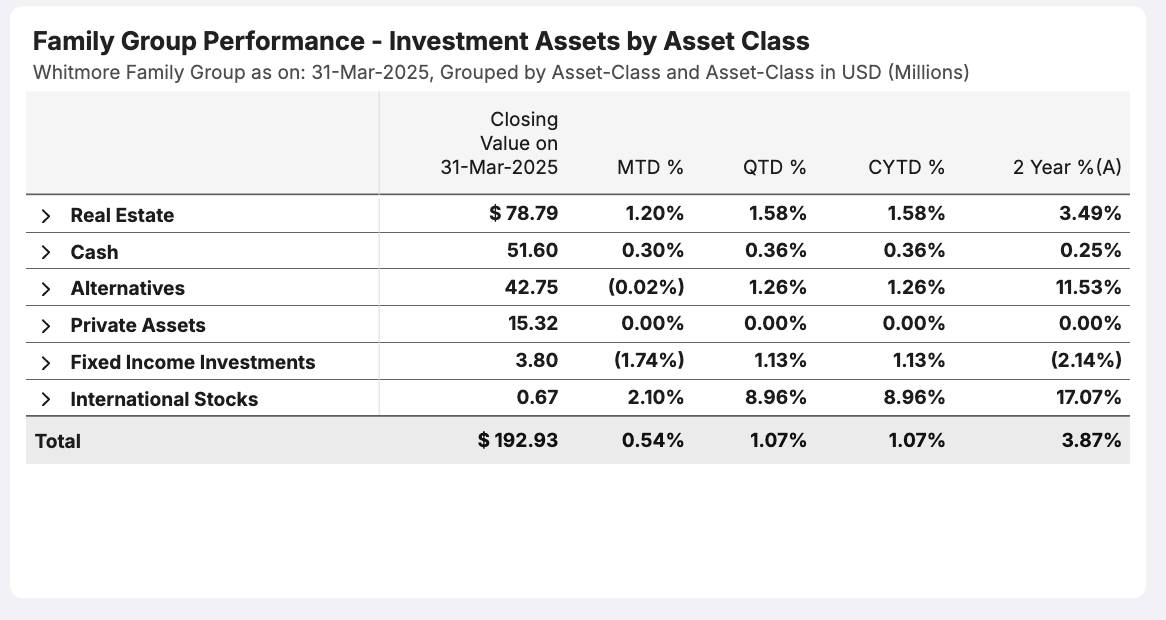Click the chevron next to Real Estate

48,215
